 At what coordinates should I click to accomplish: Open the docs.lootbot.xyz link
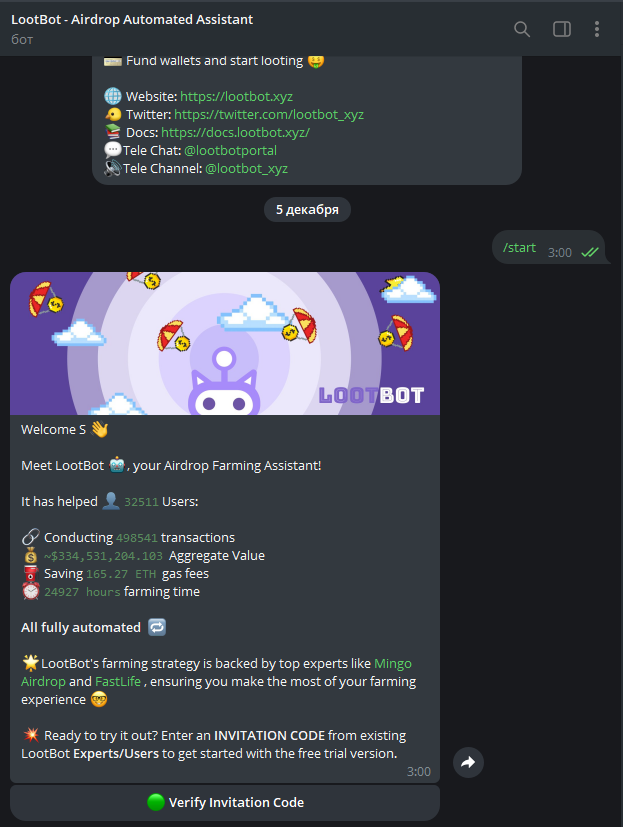click(235, 132)
